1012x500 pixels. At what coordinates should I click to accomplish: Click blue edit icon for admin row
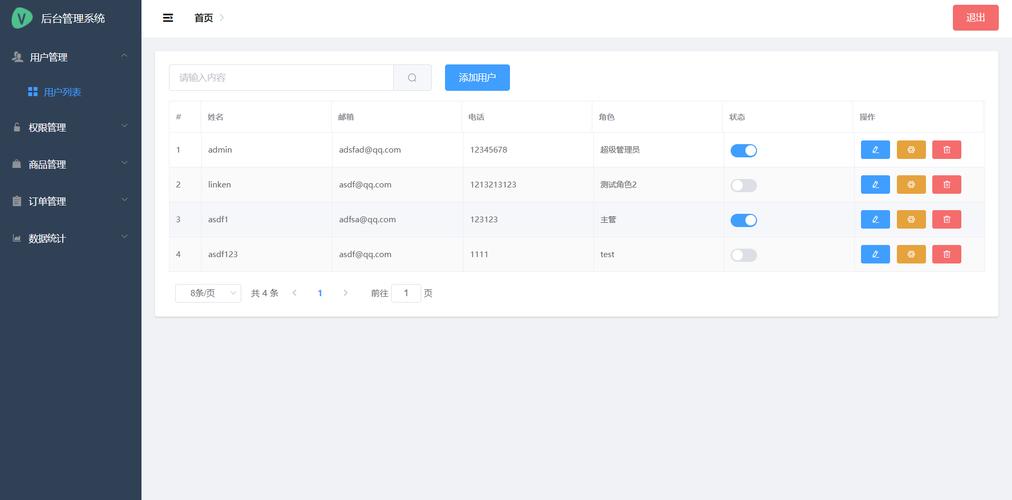(x=875, y=150)
